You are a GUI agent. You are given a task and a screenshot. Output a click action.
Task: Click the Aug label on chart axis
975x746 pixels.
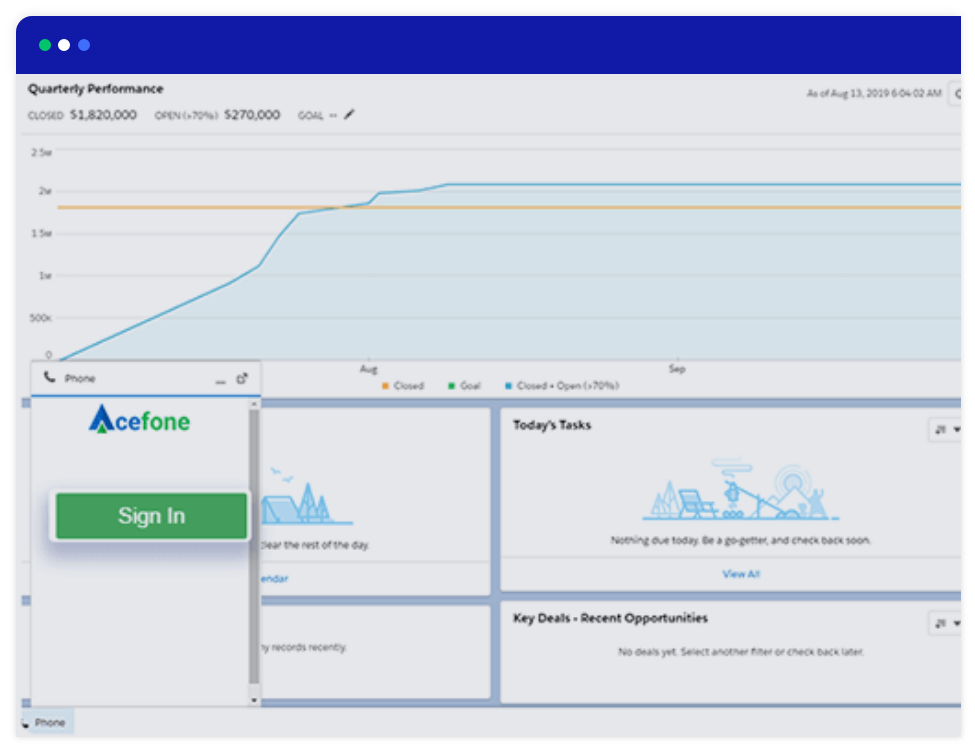click(368, 369)
